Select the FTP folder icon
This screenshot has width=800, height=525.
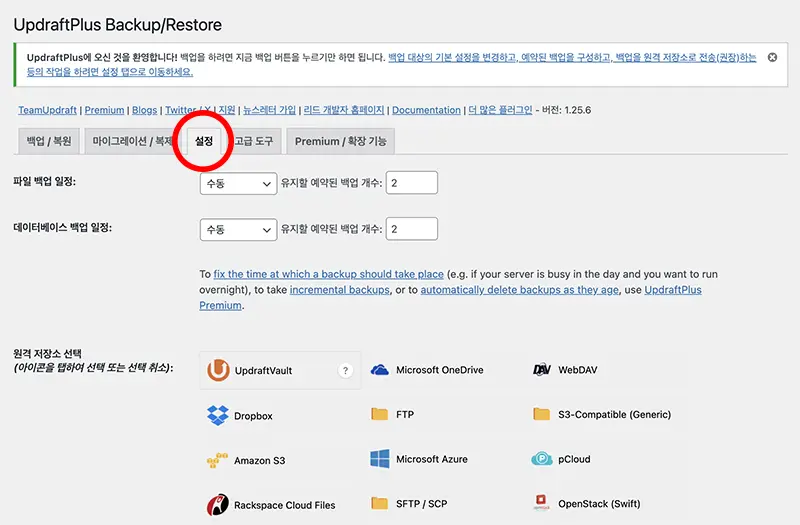click(380, 414)
